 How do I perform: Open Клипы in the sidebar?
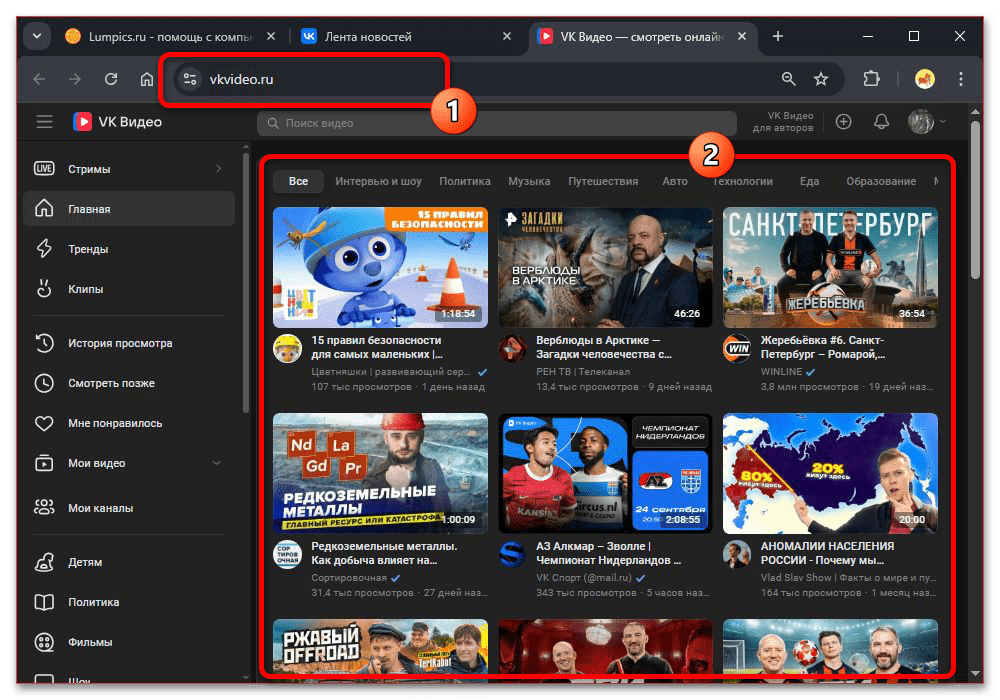tap(128, 289)
